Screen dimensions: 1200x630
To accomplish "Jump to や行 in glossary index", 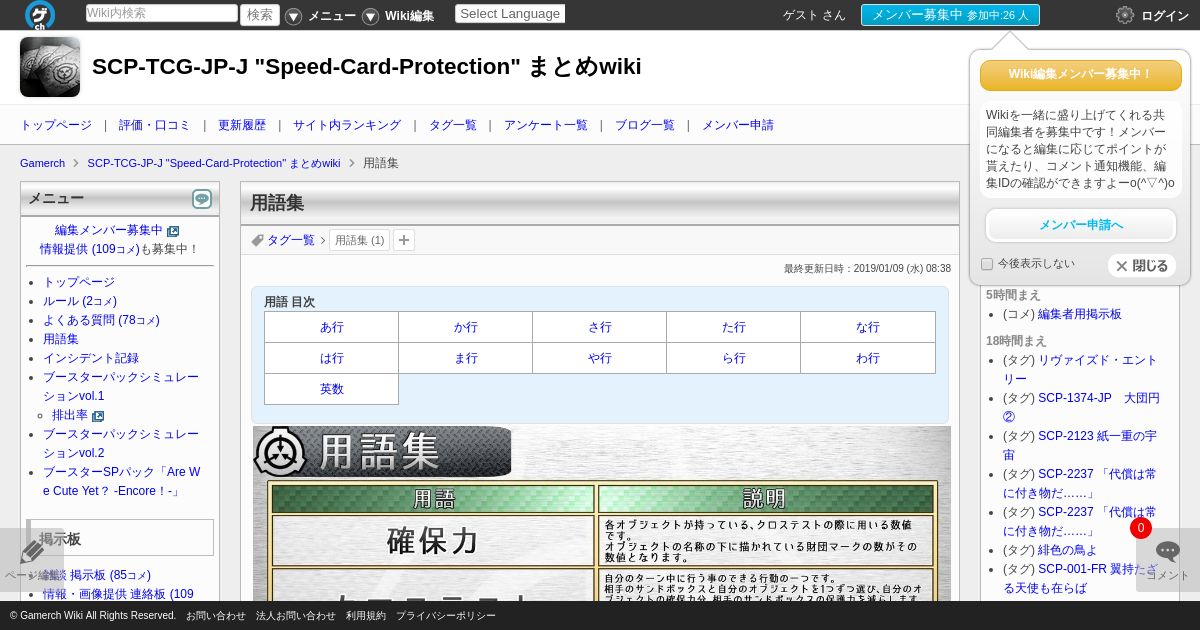I will (x=600, y=358).
